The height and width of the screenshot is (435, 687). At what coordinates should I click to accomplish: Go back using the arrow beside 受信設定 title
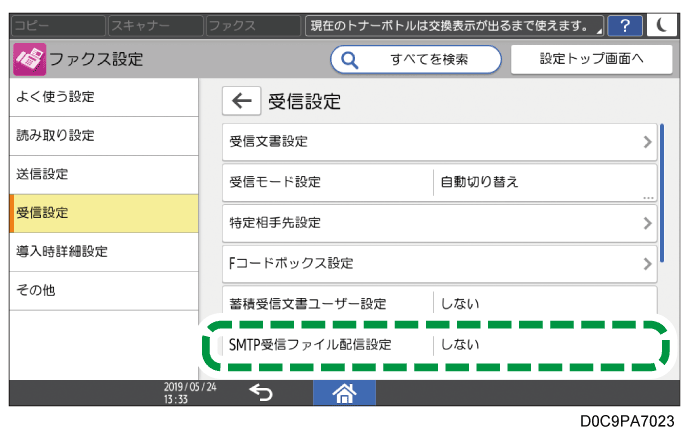(x=241, y=101)
